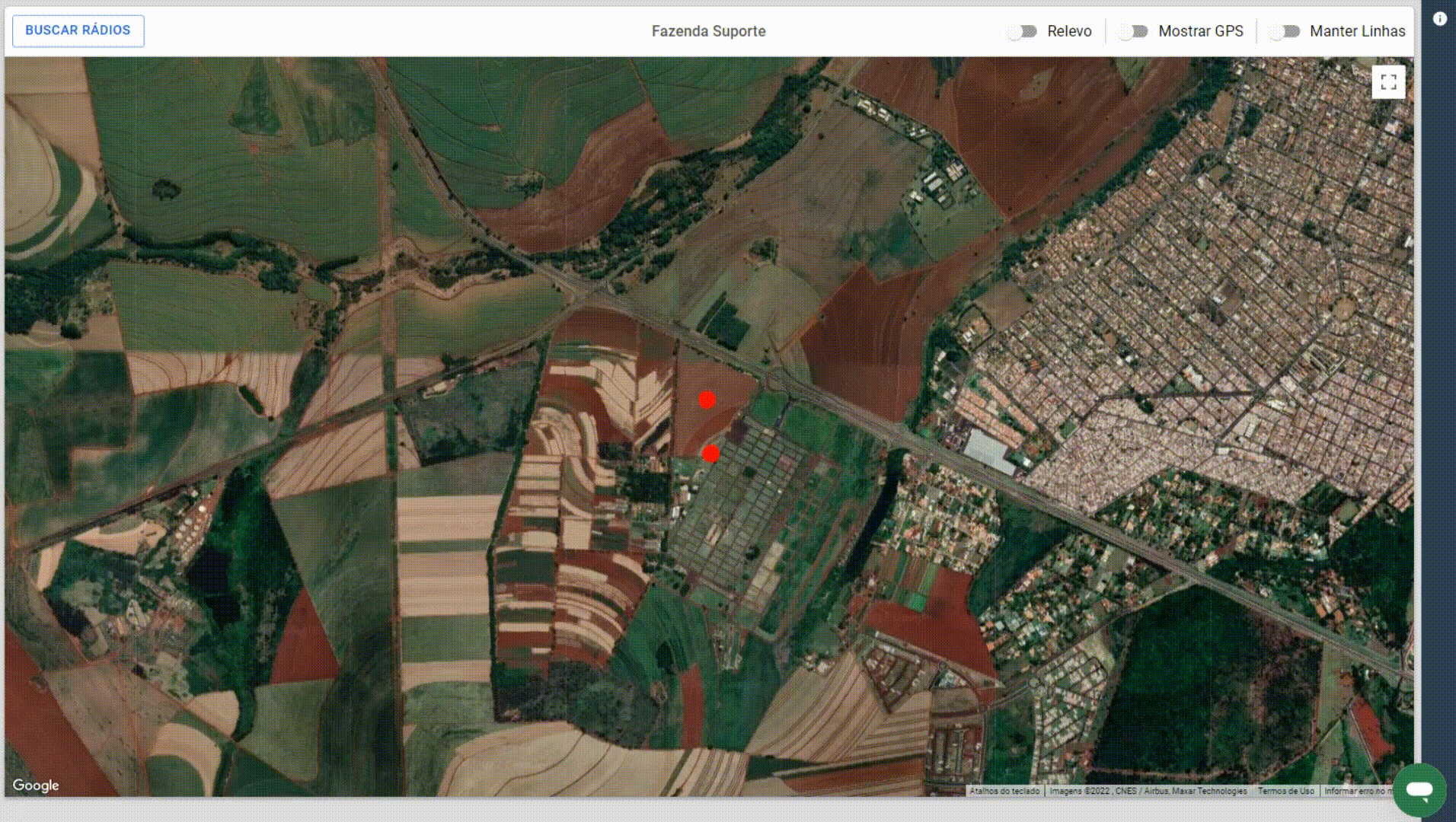
Task: Open the green chat support widget
Action: pyautogui.click(x=1419, y=790)
